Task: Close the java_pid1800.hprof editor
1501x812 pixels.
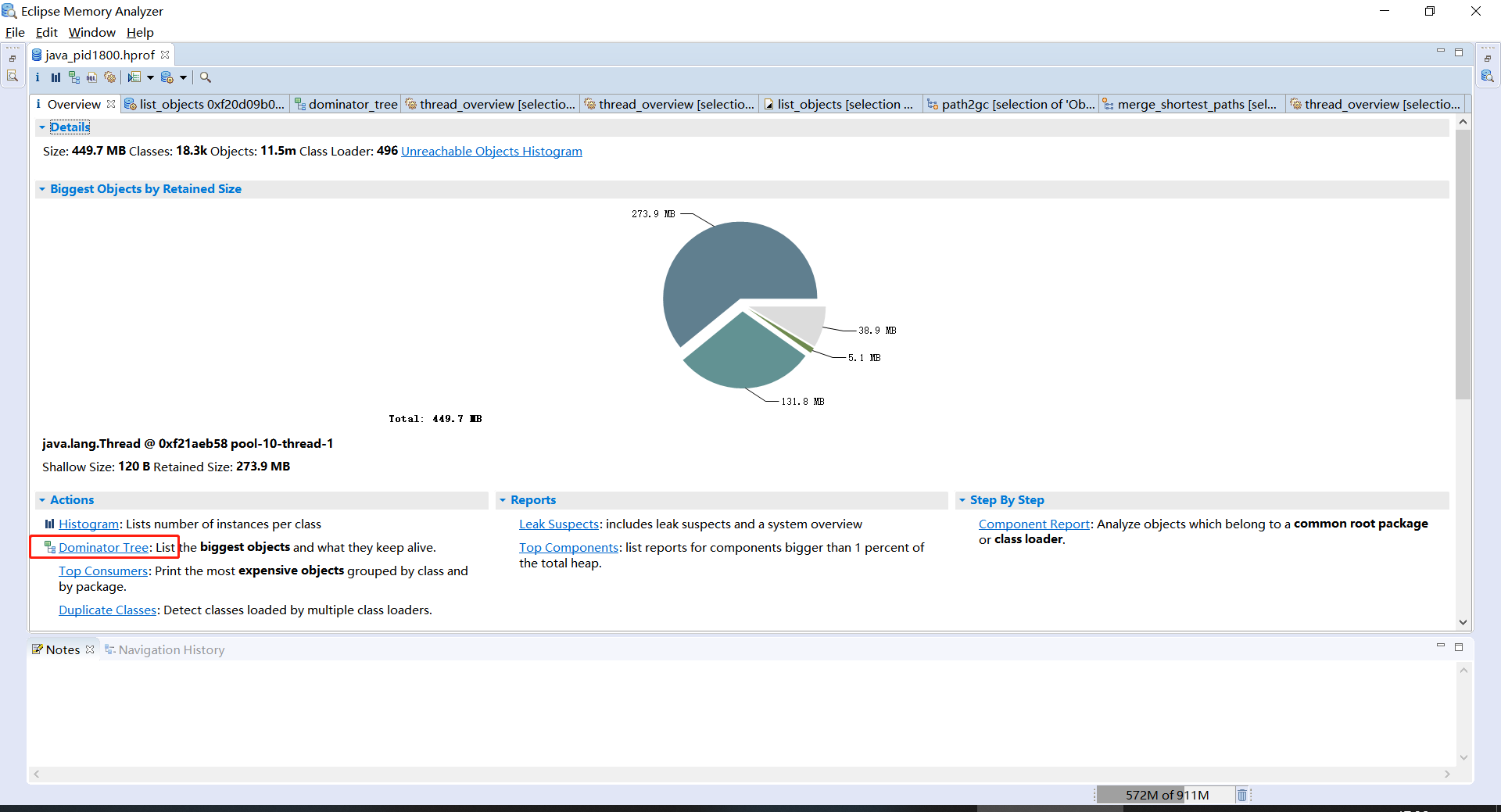Action: 165,55
